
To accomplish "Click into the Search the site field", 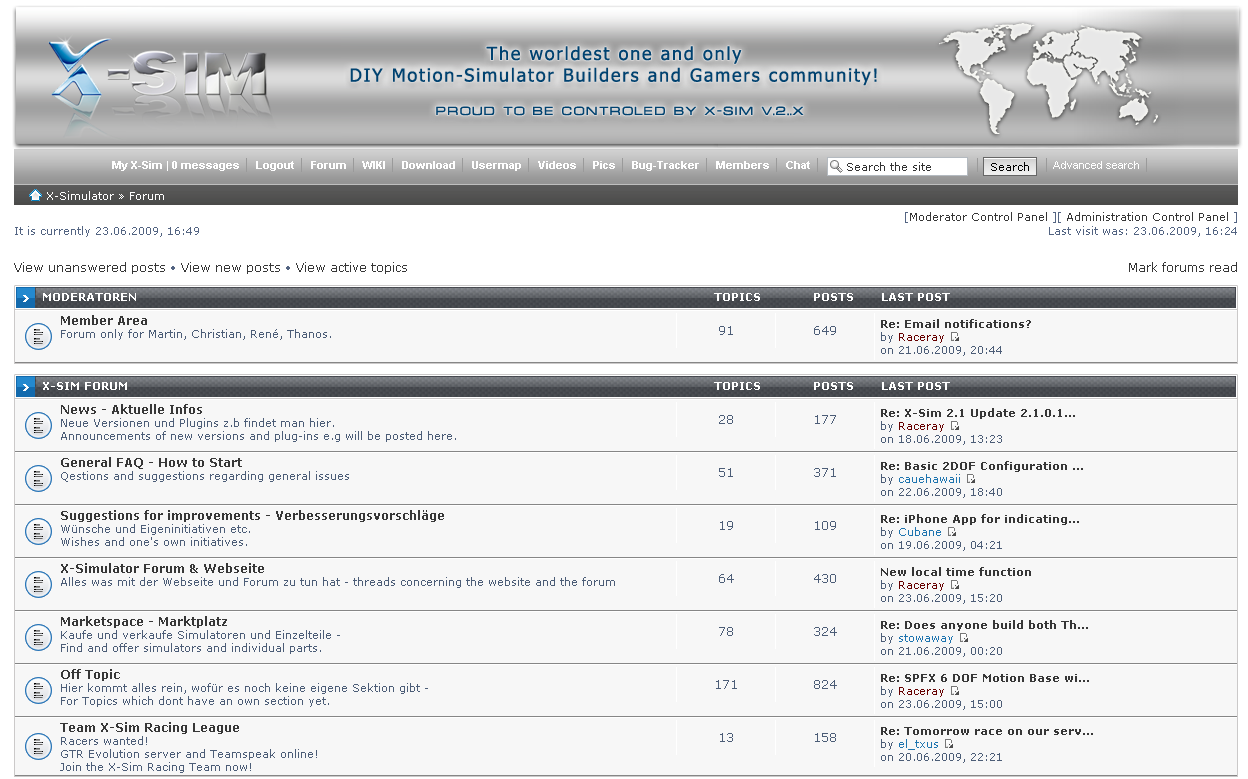I will click(x=897, y=166).
